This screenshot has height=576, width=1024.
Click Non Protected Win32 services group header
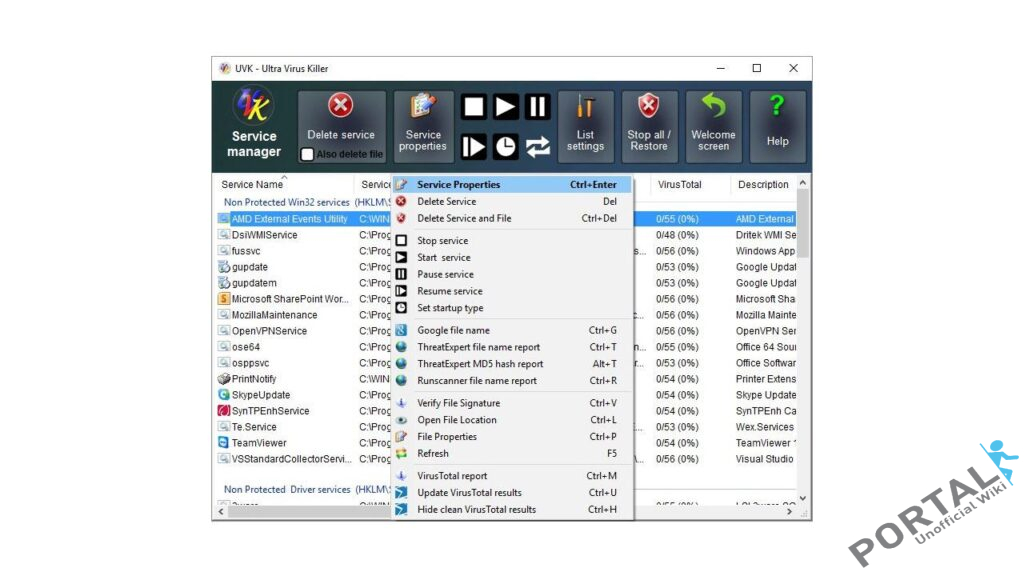(306, 202)
